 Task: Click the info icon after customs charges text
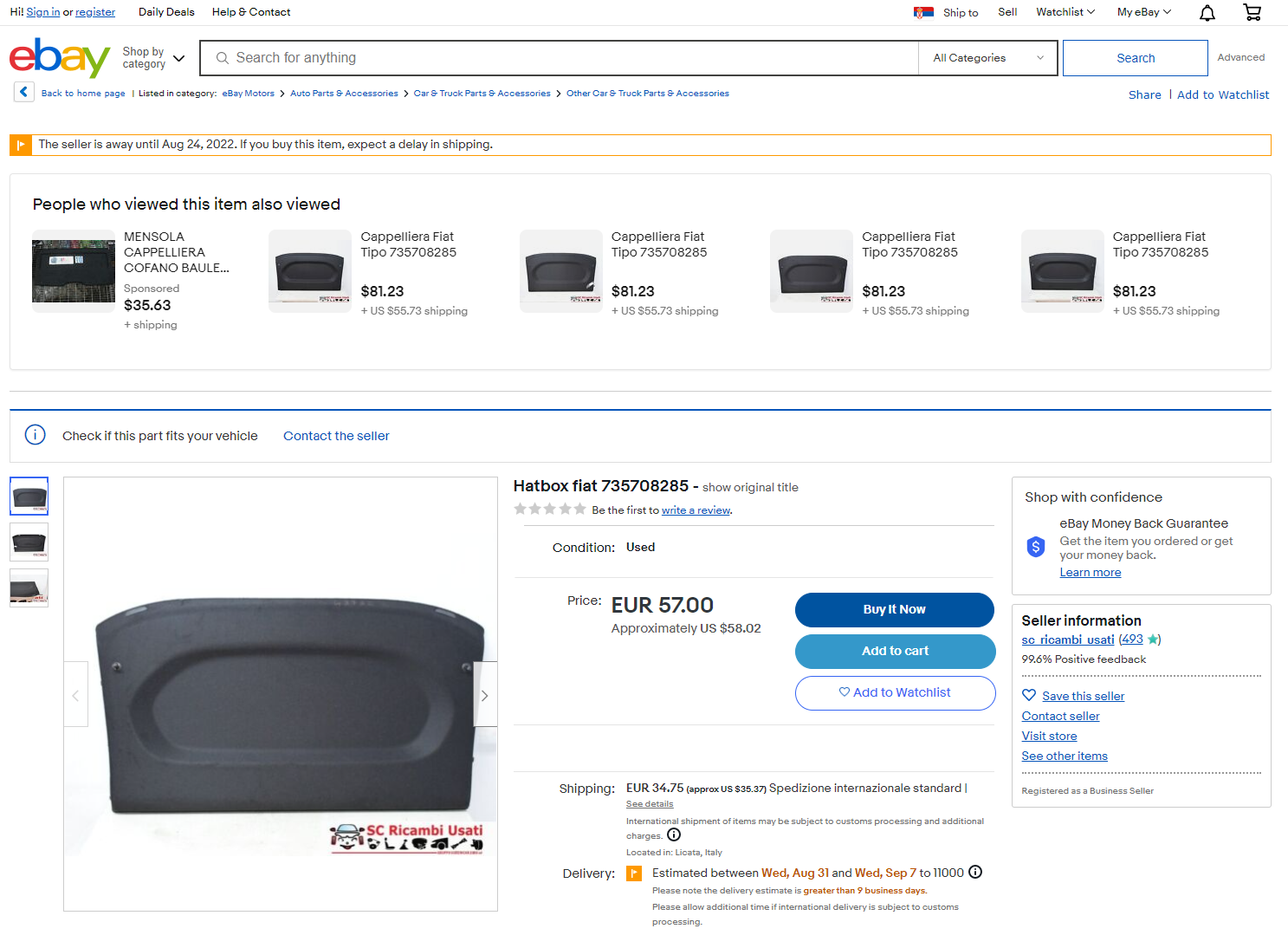tap(674, 835)
